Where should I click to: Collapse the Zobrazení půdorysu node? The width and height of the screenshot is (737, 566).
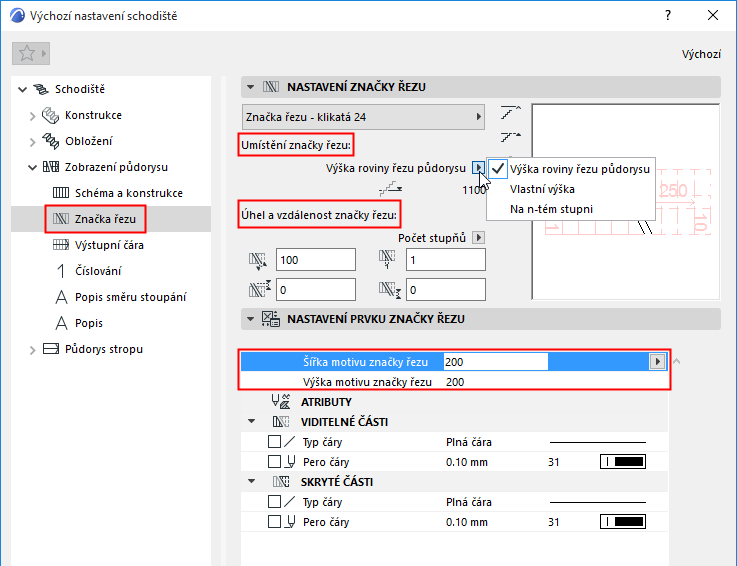click(32, 167)
